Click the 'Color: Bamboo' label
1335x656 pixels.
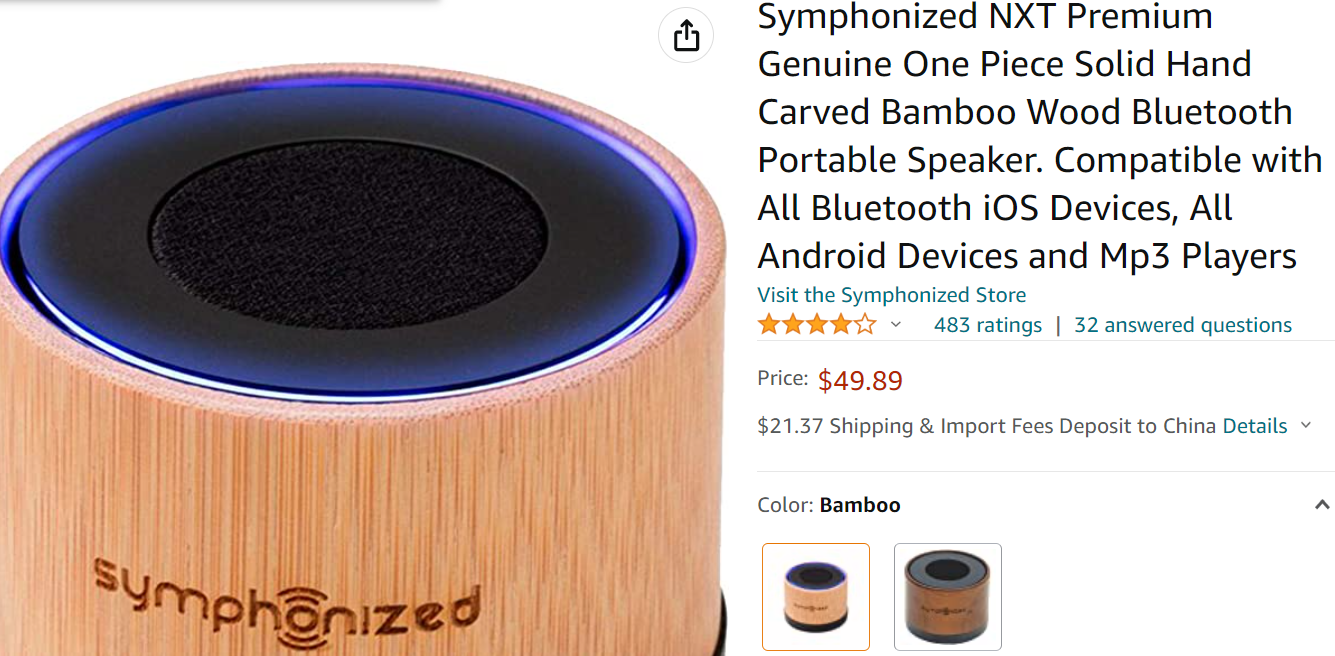829,505
